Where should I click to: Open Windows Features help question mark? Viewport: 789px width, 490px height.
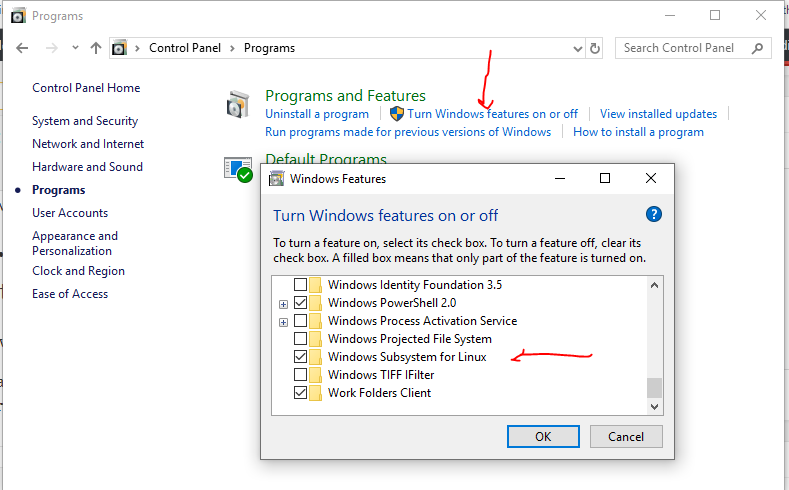tap(654, 214)
